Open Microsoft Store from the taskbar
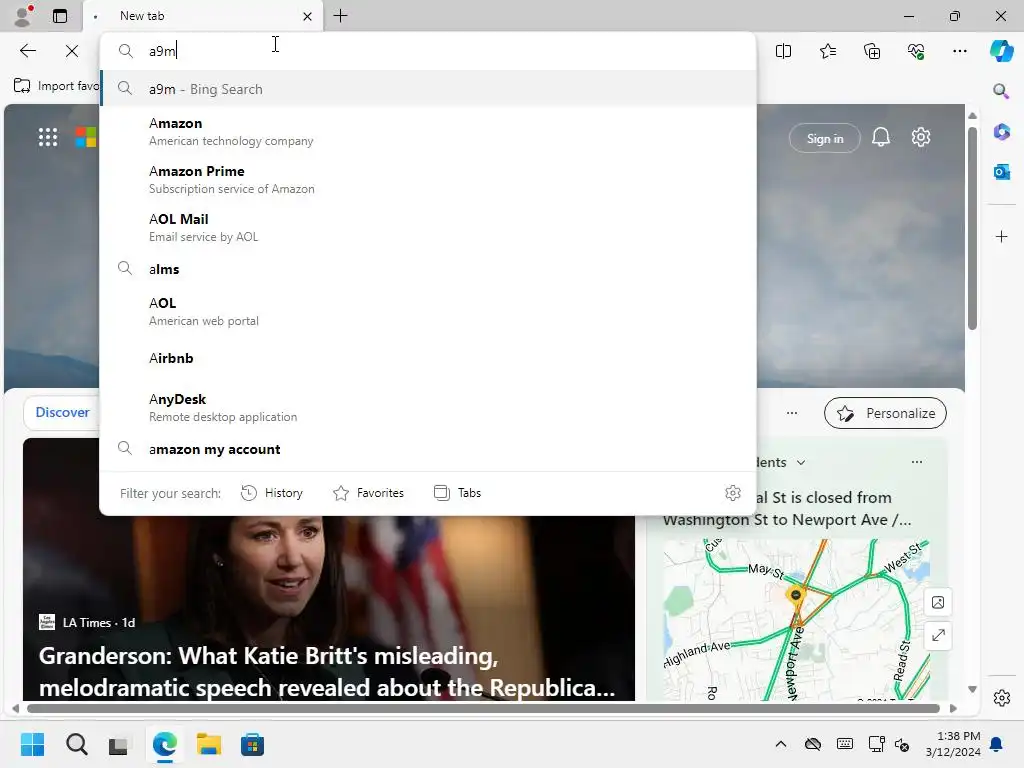The image size is (1024, 768). pyautogui.click(x=252, y=744)
